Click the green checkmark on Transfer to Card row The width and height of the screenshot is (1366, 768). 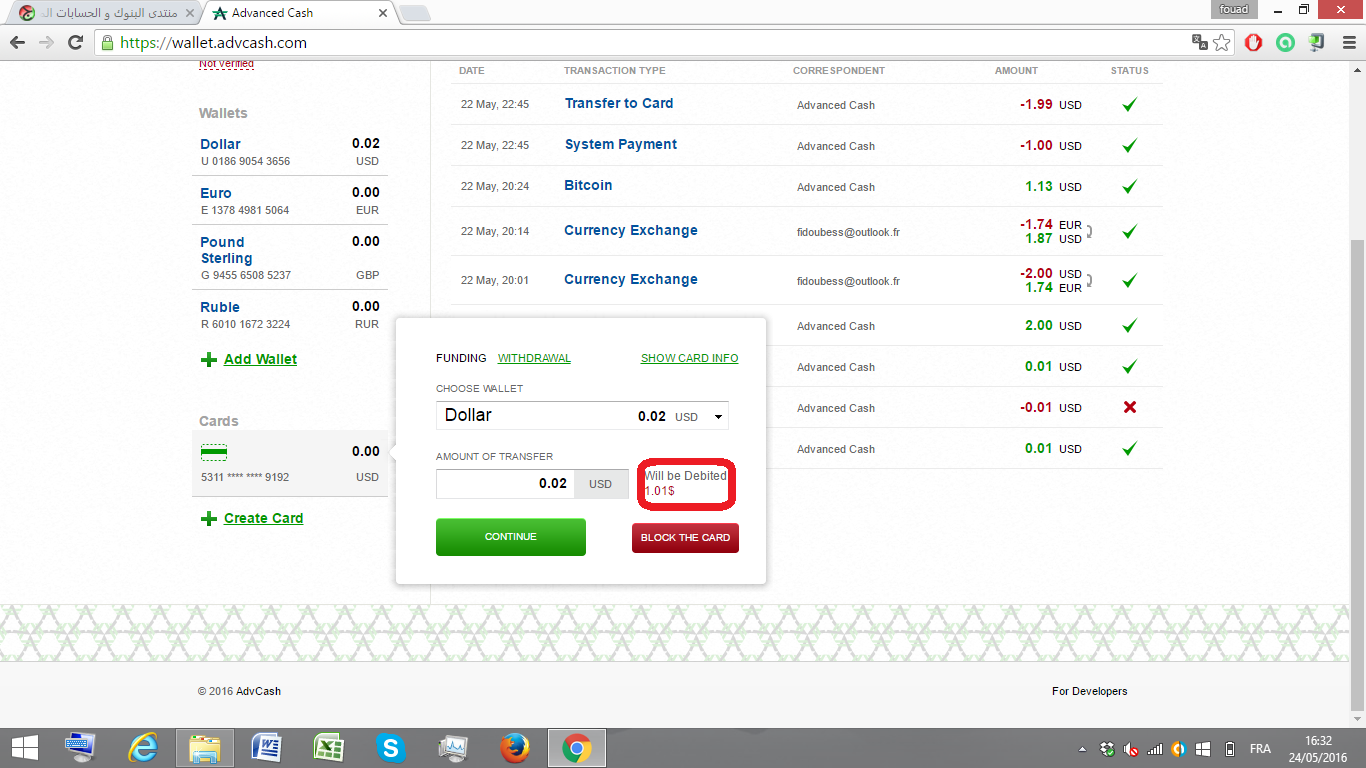[1129, 104]
